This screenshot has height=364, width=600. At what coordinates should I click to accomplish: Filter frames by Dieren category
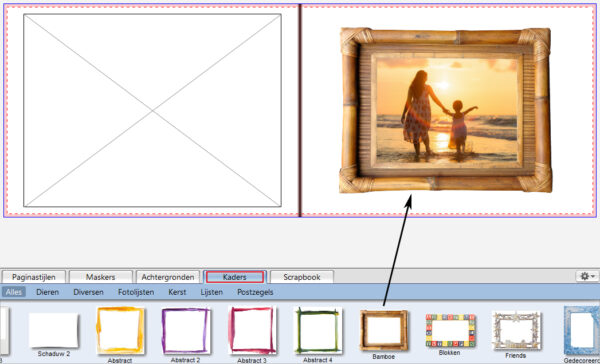(47, 292)
